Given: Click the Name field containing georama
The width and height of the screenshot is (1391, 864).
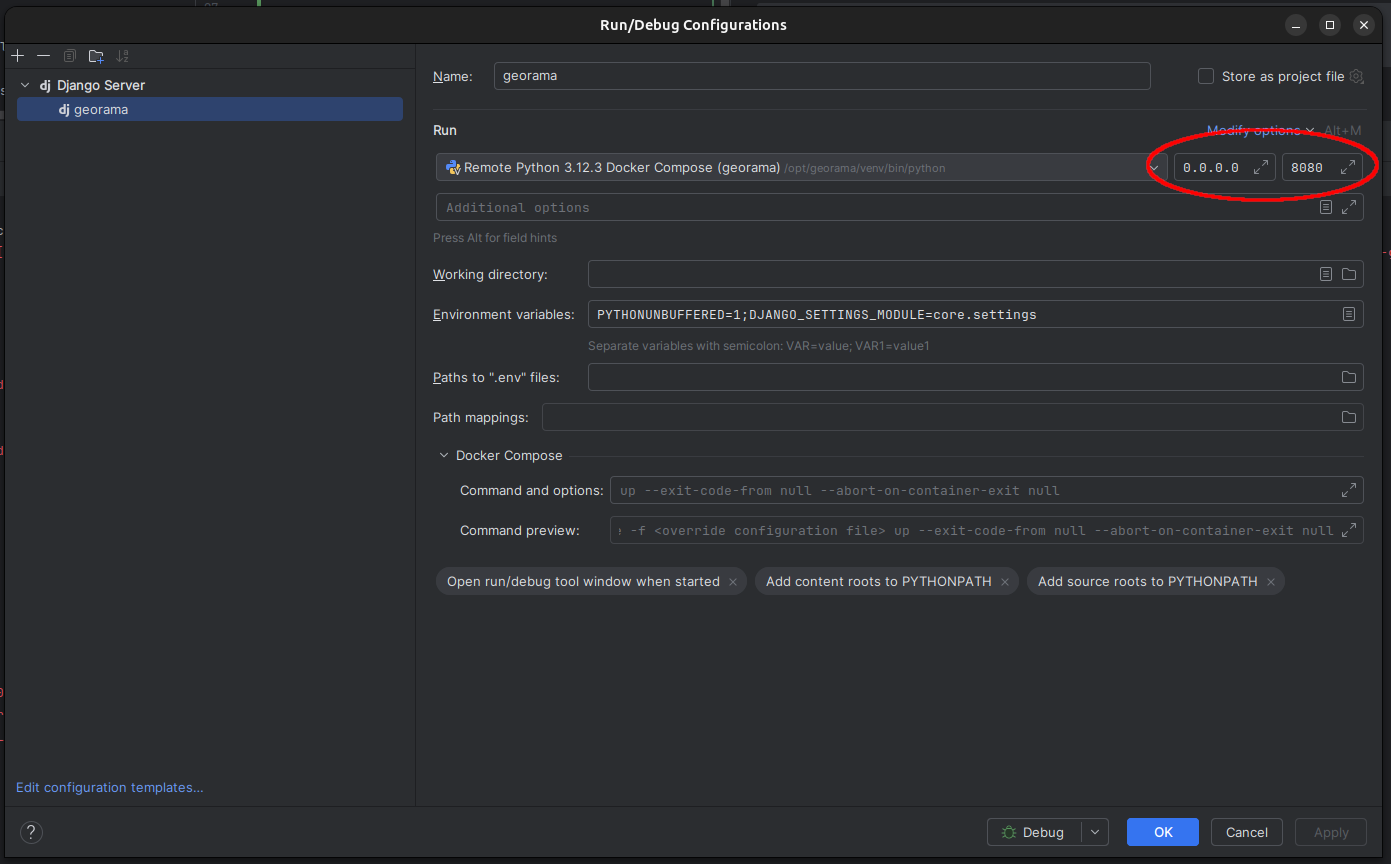Looking at the screenshot, I should pos(822,76).
